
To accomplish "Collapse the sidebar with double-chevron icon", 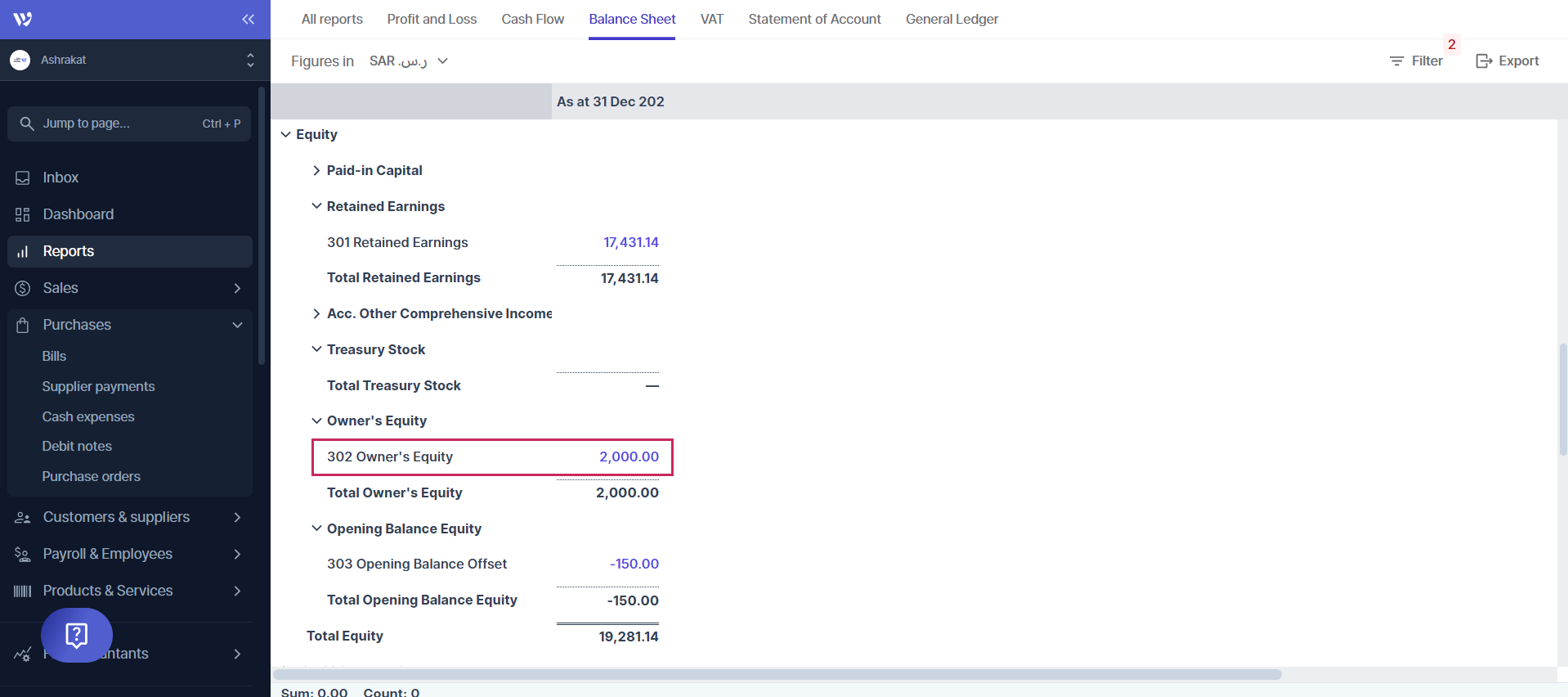I will pyautogui.click(x=248, y=19).
